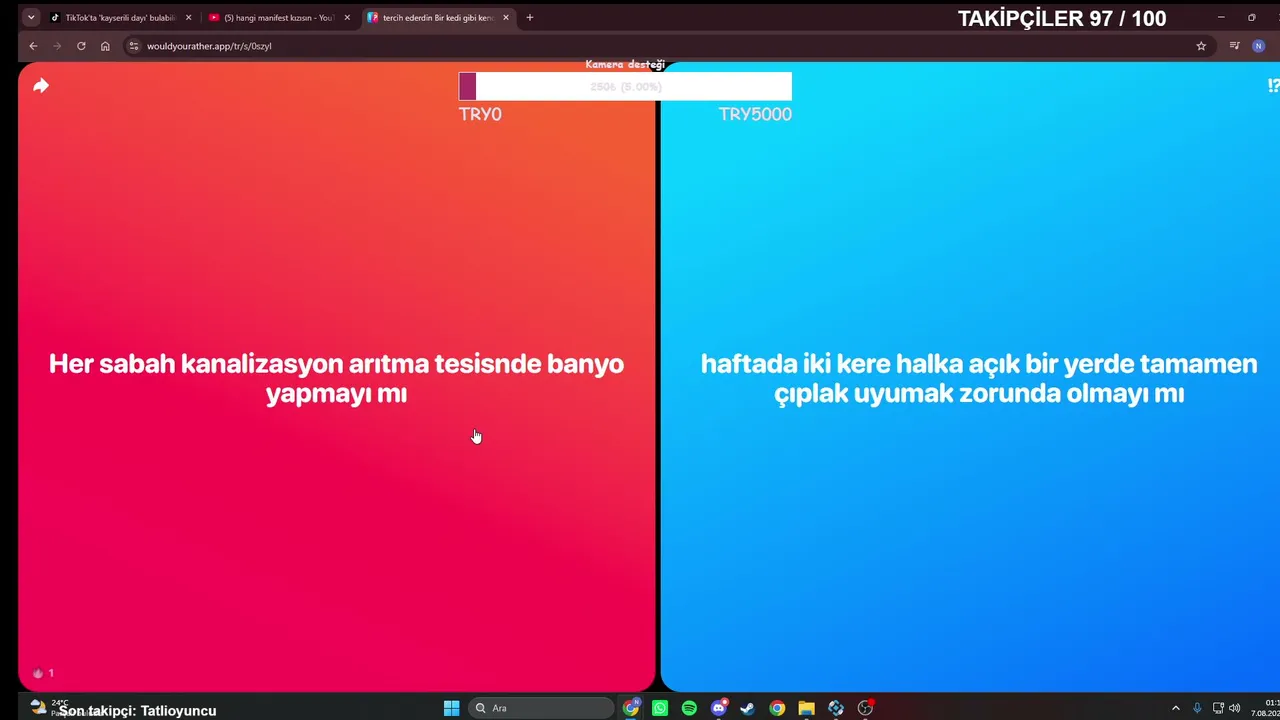The width and height of the screenshot is (1280, 720).
Task: Click the progress bar under Kamera desteği
Action: coord(625,87)
